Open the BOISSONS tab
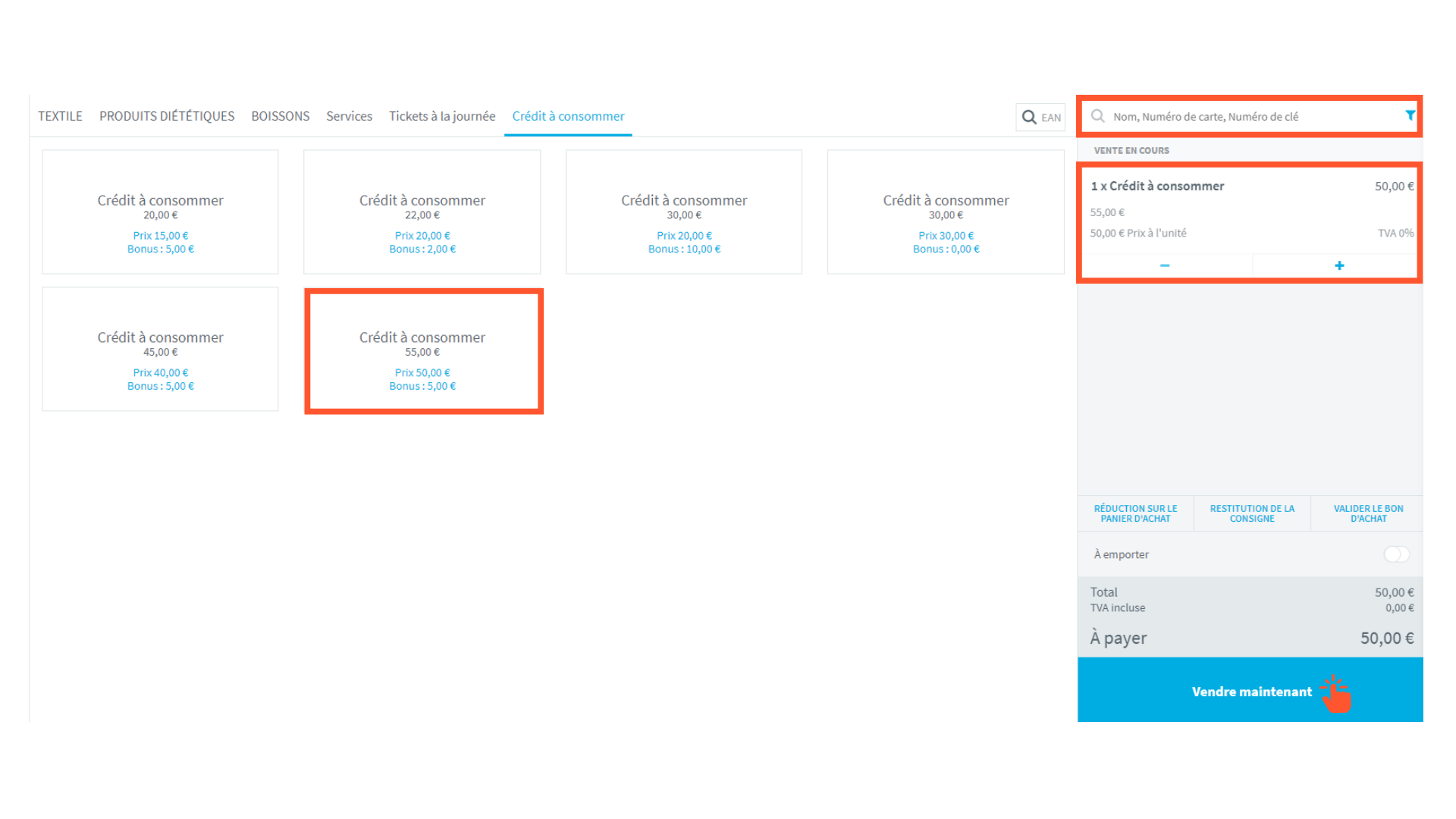Image resolution: width=1456 pixels, height=819 pixels. pos(281,116)
